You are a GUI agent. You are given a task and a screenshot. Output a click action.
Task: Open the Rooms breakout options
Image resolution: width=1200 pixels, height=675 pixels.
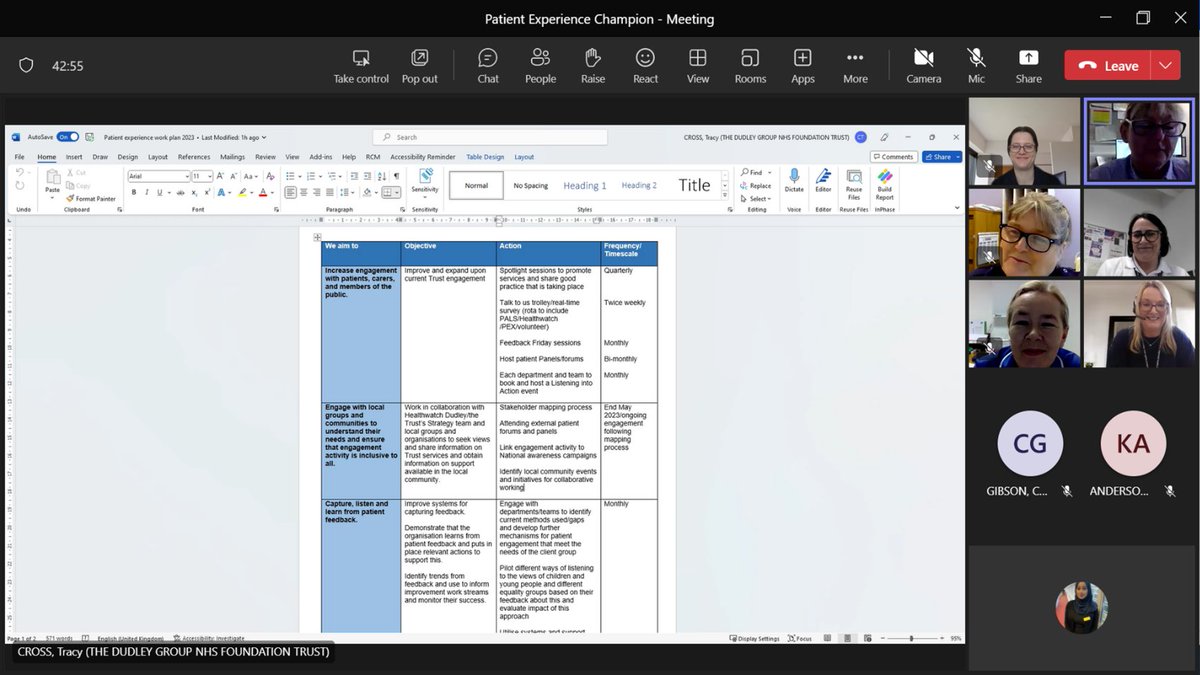tap(750, 66)
